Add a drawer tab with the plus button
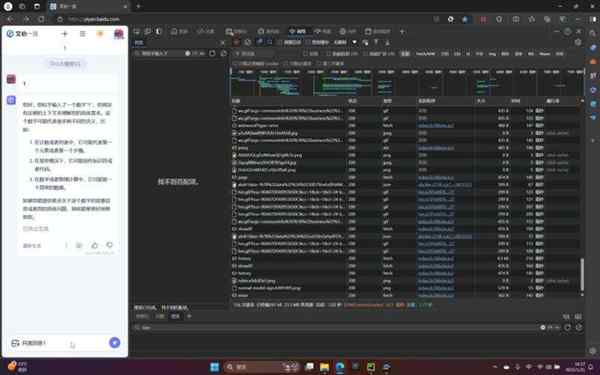 [x=189, y=316]
